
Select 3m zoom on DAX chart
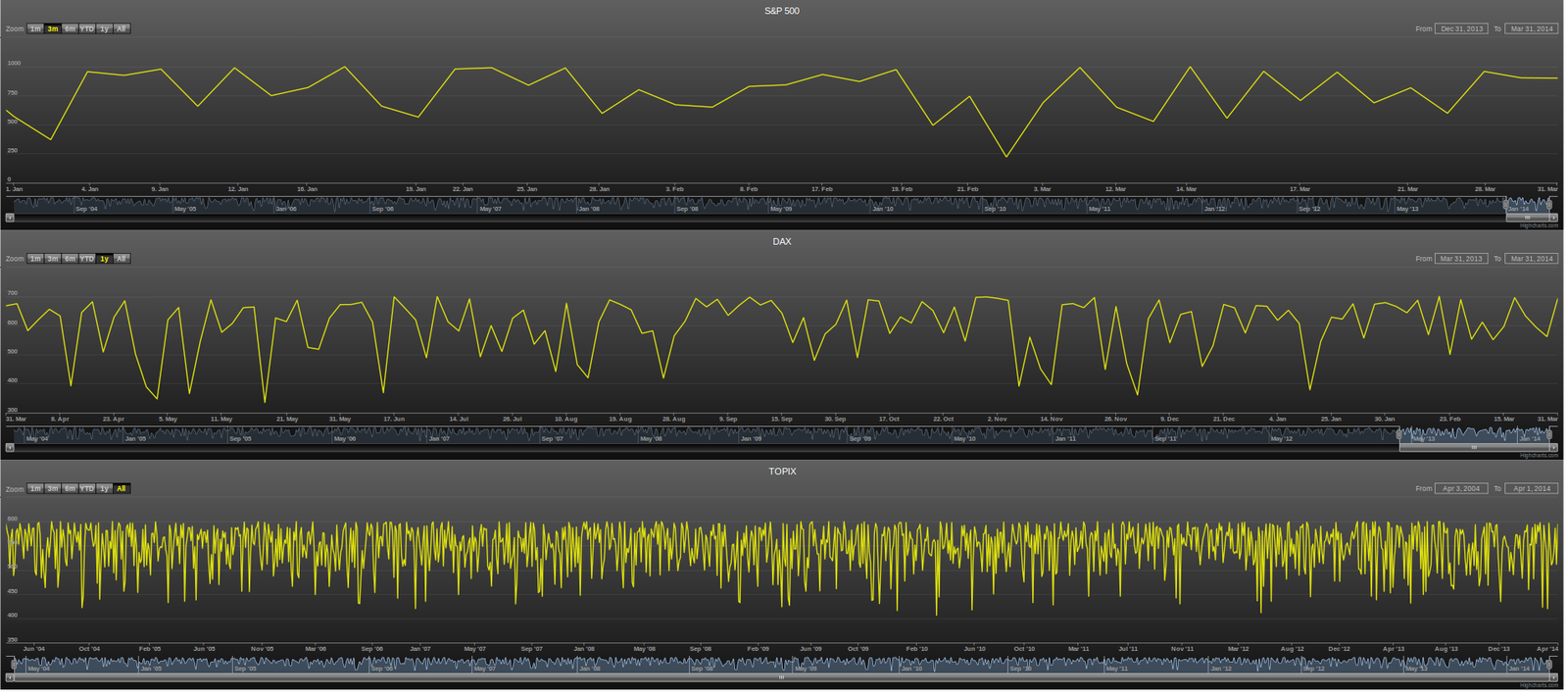pos(53,259)
